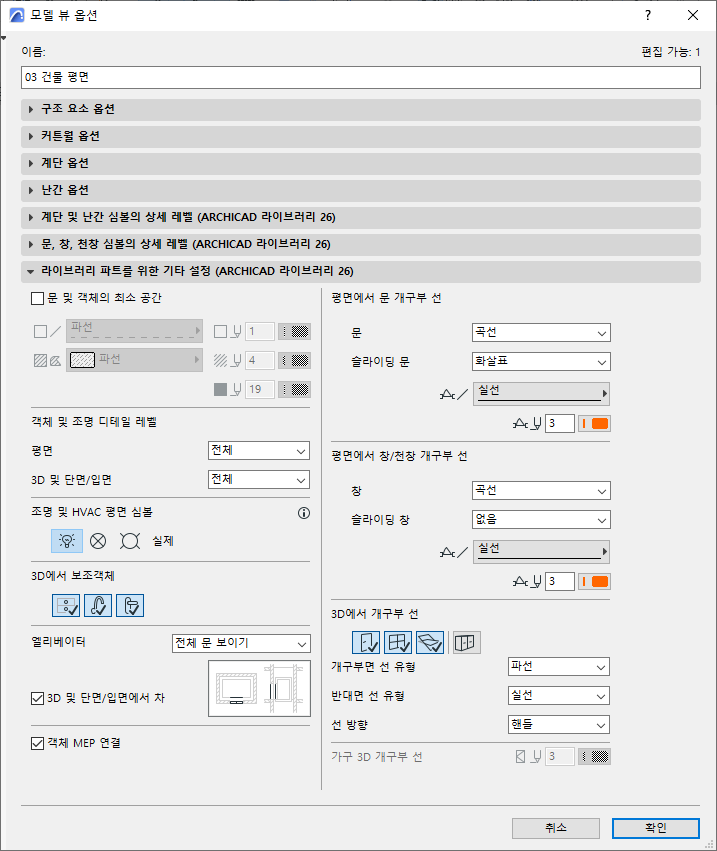Click the help question mark button
The height and width of the screenshot is (851, 717).
point(648,15)
